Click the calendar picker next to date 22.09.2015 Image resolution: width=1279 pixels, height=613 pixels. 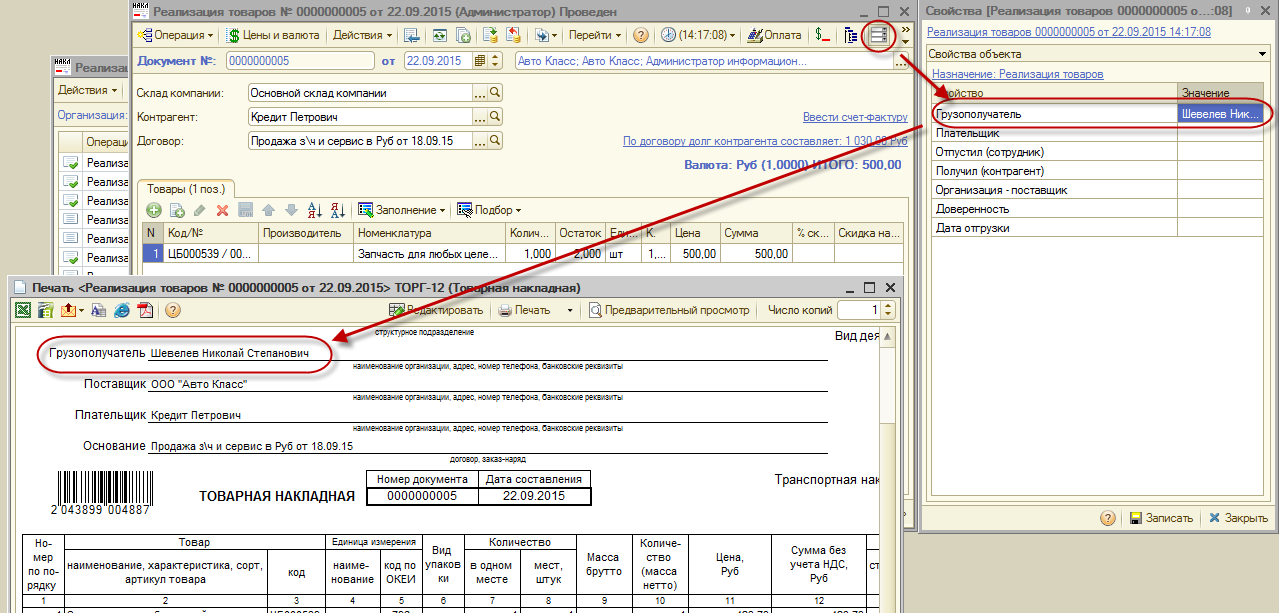480,61
